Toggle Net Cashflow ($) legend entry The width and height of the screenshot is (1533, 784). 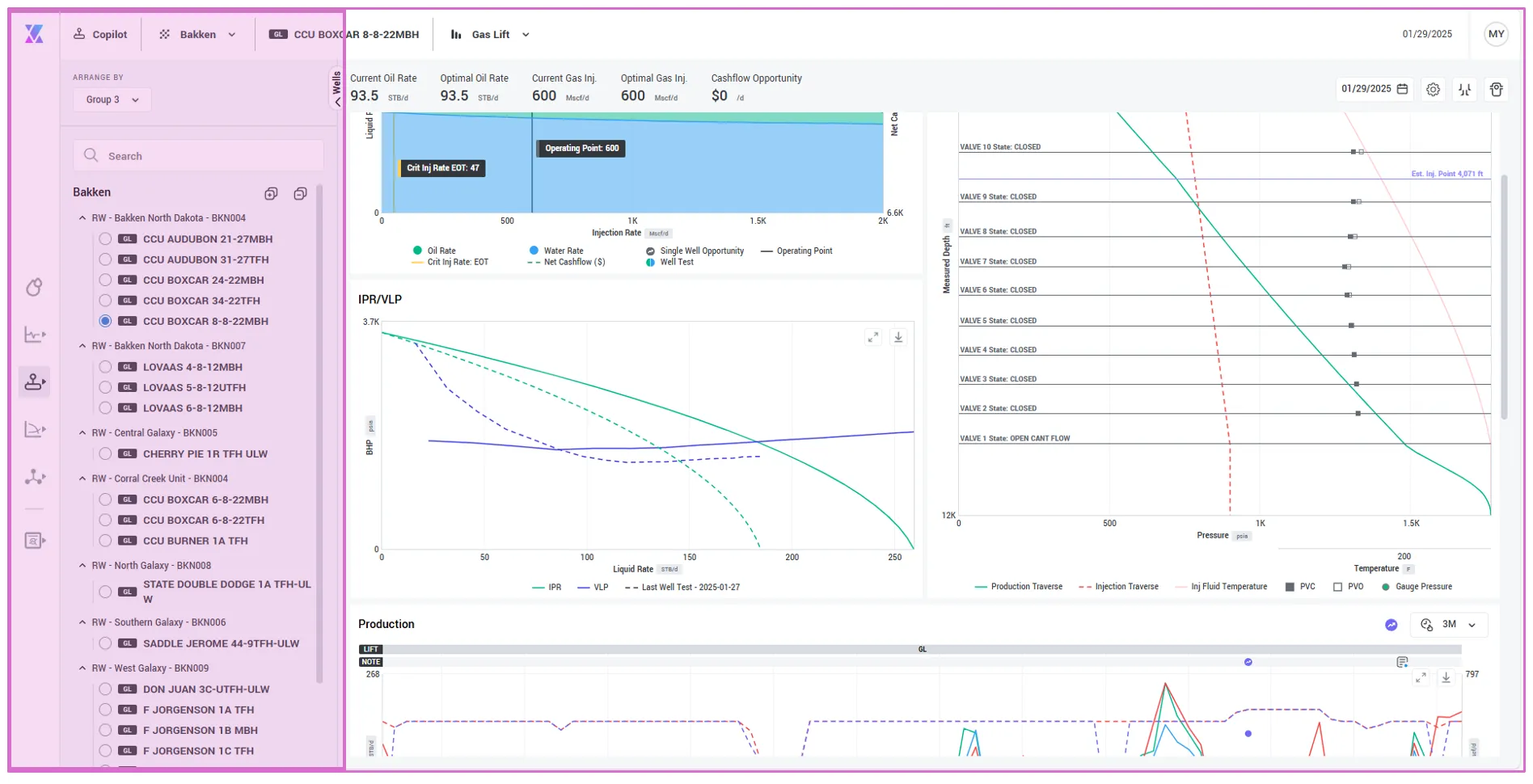(566, 262)
